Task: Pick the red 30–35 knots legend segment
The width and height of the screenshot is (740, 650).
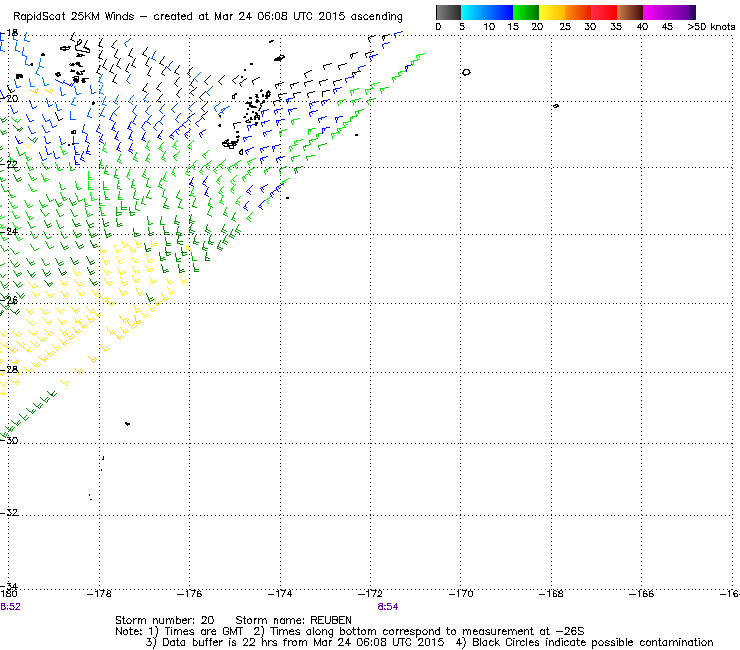Action: (x=604, y=12)
